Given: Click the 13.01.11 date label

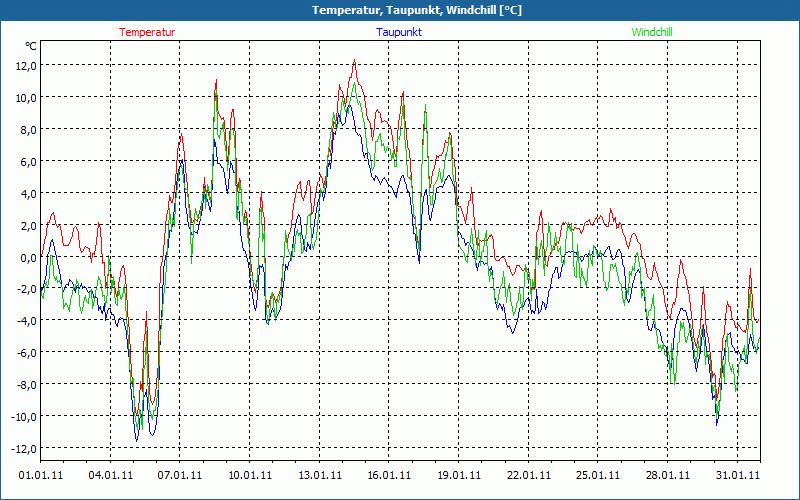Looking at the screenshot, I should pyautogui.click(x=319, y=475).
